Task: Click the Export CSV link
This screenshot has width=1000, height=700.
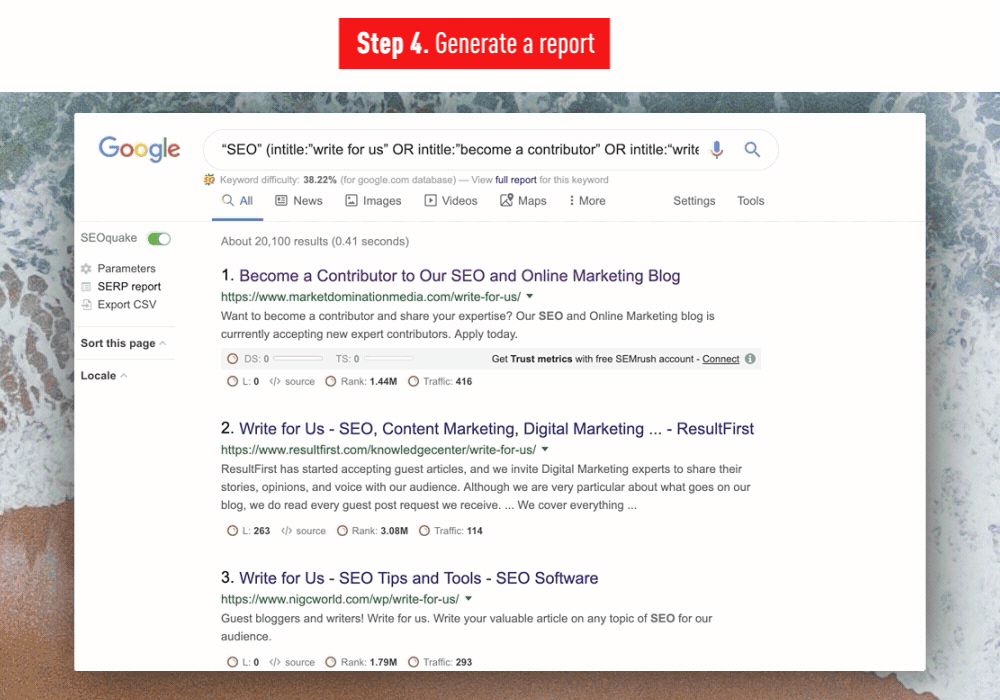Action: 127,305
